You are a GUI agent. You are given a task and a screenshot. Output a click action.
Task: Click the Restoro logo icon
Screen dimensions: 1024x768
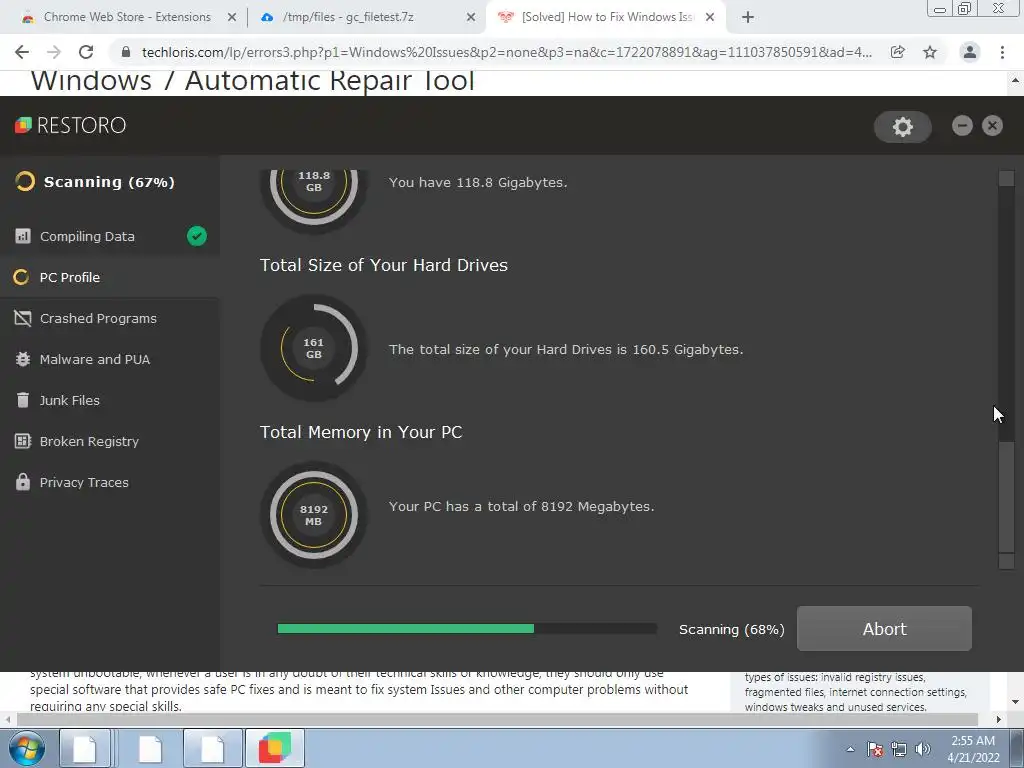tap(23, 125)
